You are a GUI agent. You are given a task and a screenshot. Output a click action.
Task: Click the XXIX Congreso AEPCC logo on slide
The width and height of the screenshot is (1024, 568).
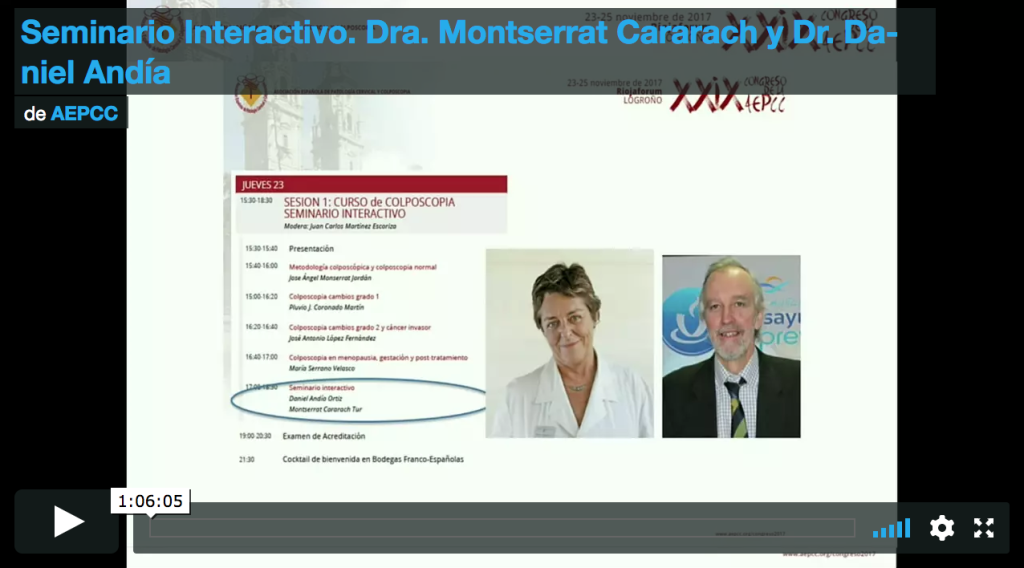coord(728,95)
